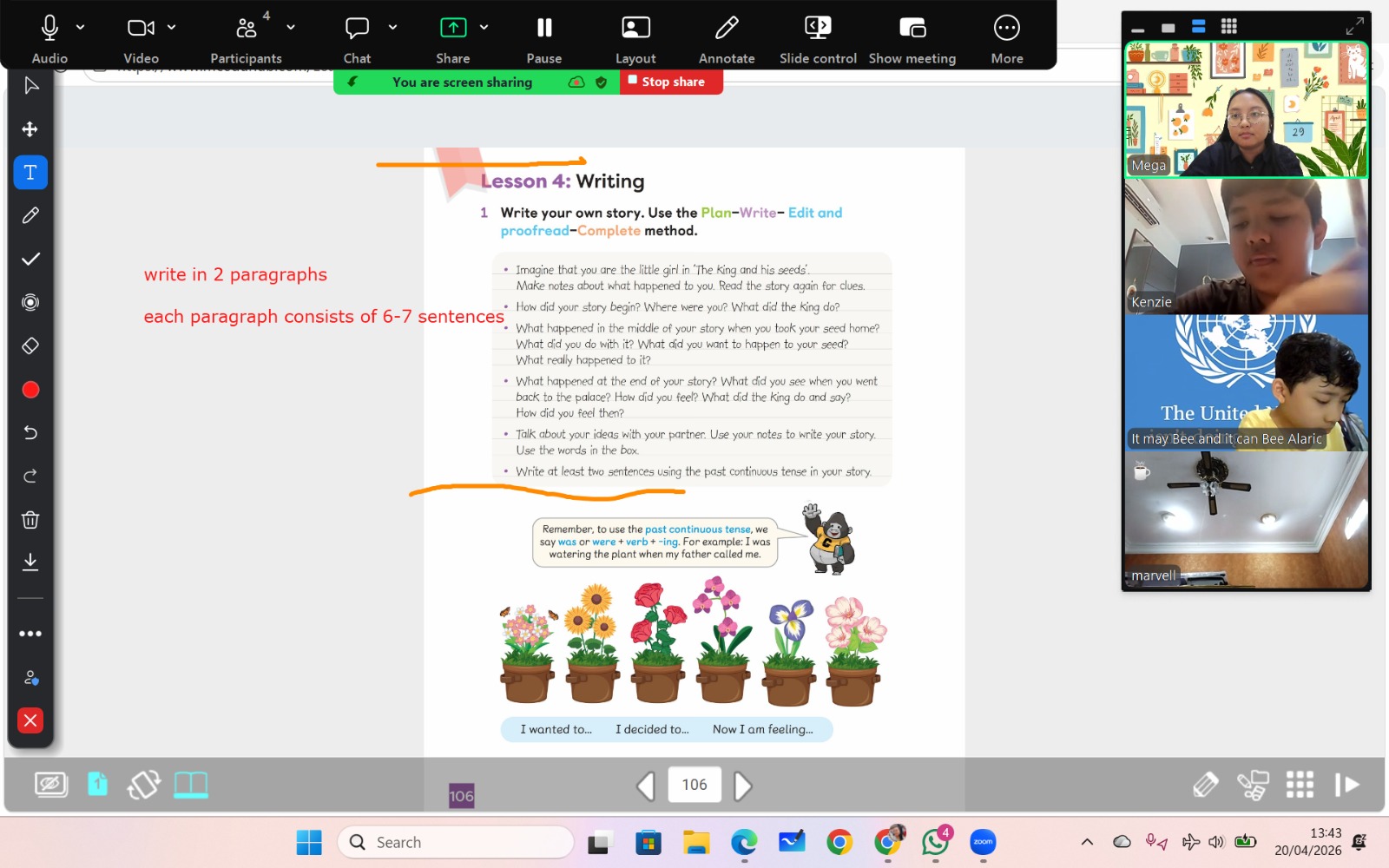Click the Stop share button
The height and width of the screenshot is (868, 1389).
click(x=671, y=82)
